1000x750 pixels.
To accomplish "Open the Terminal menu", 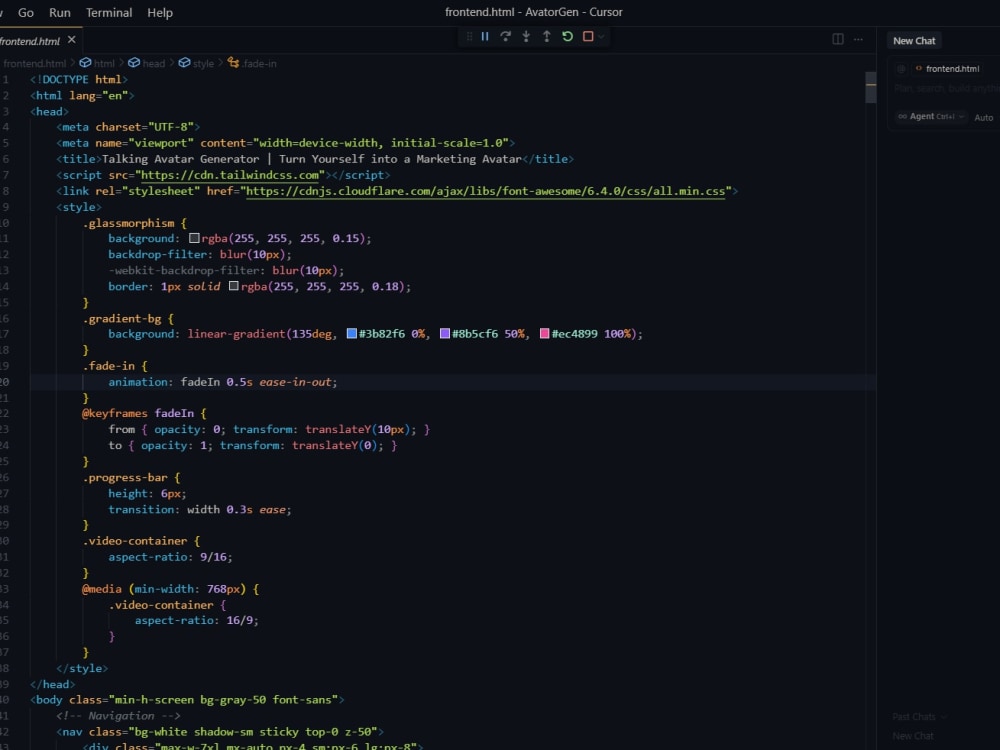I will (x=109, y=13).
